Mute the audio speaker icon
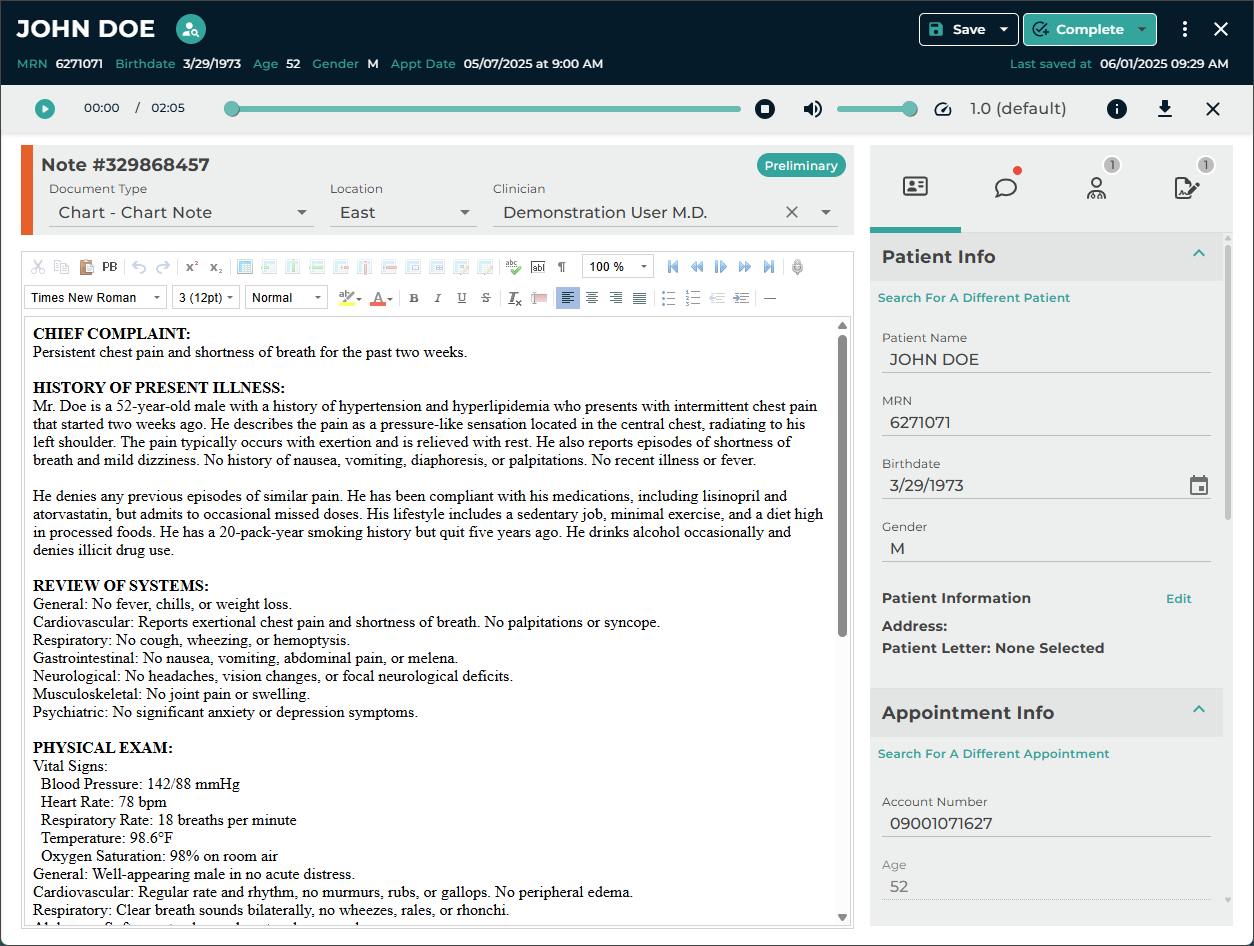This screenshot has height=946, width=1254. pyautogui.click(x=813, y=109)
